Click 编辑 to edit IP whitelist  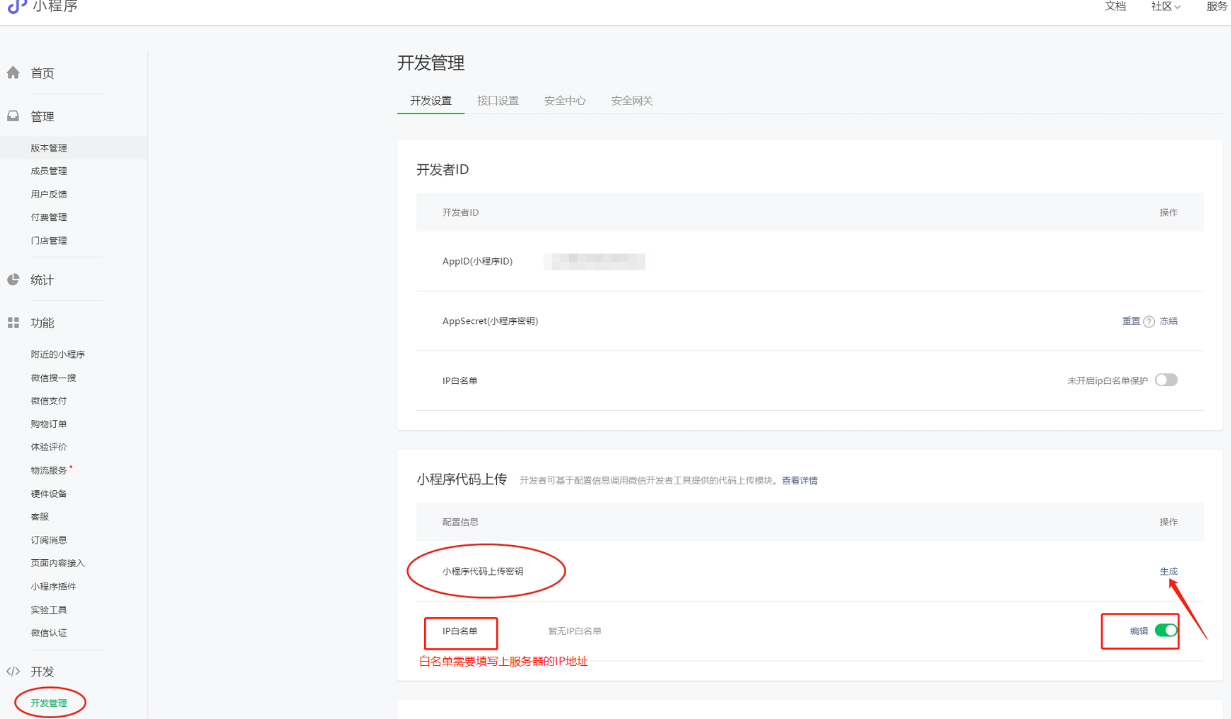pos(1139,631)
